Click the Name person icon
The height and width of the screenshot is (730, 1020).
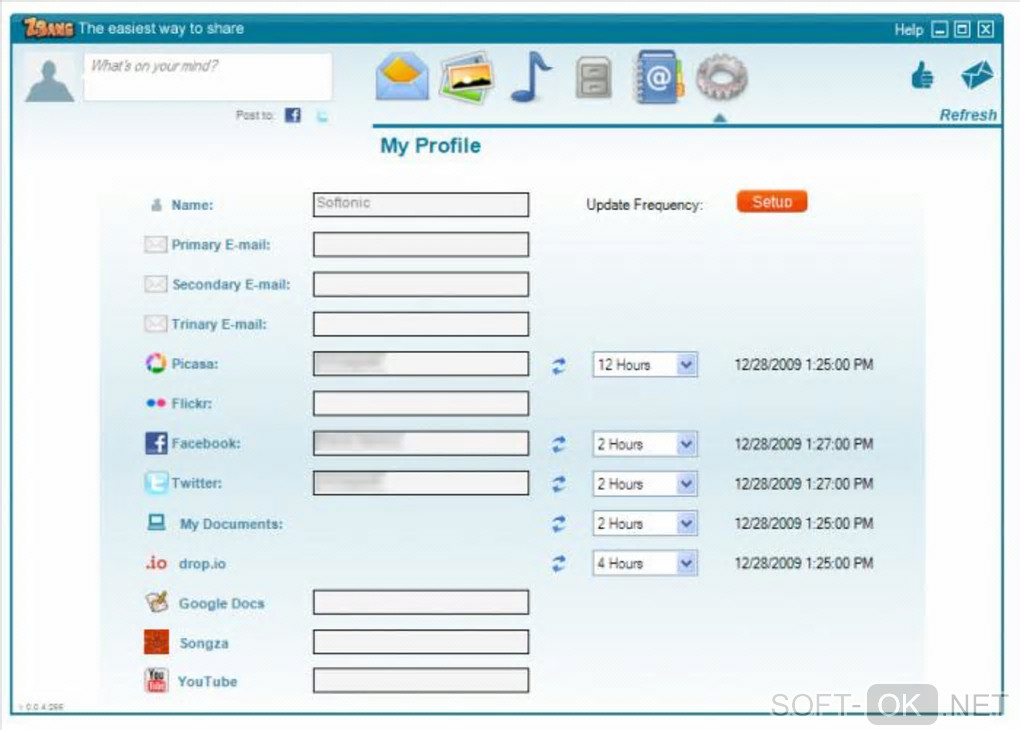coord(156,205)
